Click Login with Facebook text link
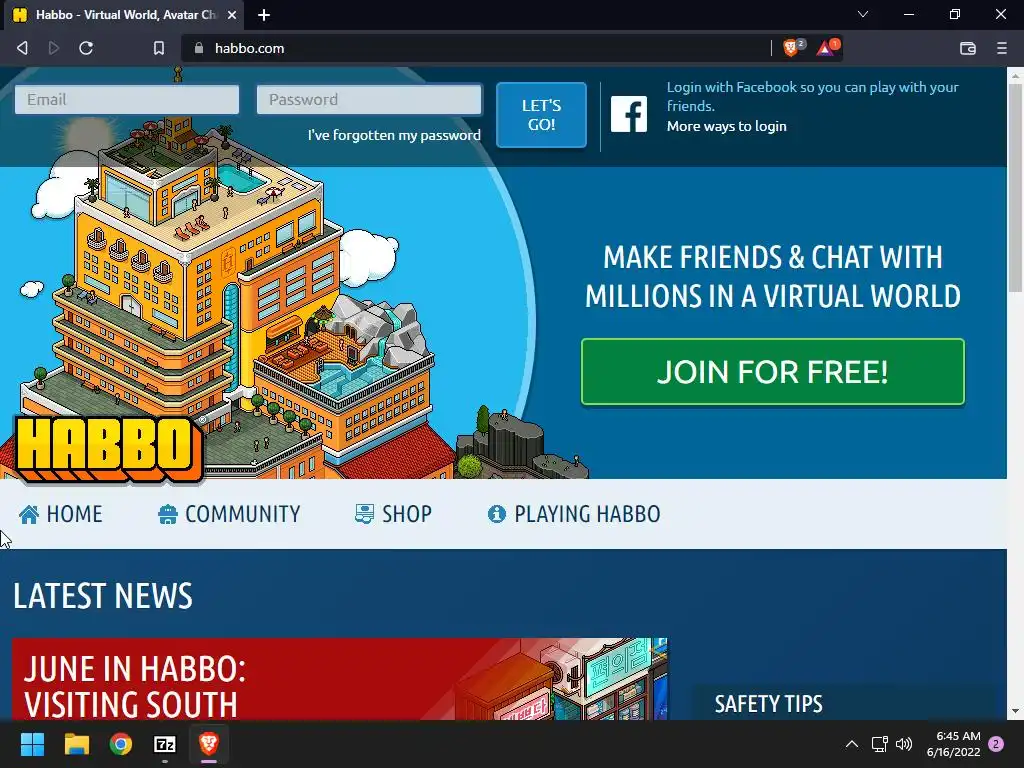Viewport: 1024px width, 768px height. coord(812,96)
